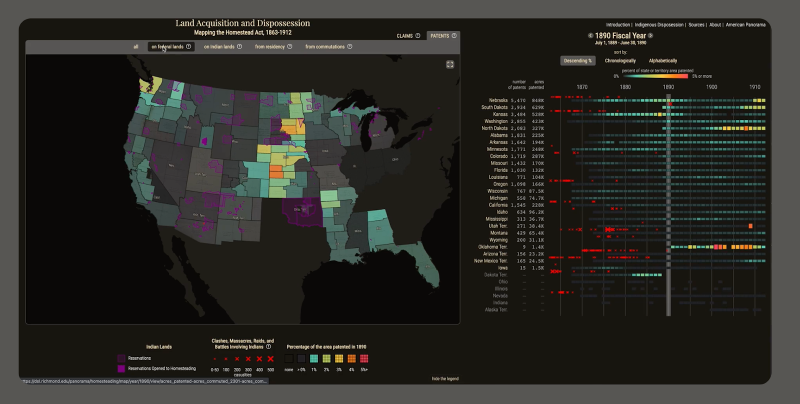Viewport: 800px width, 404px height.
Task: Show info icon for 'from commutations'
Action: (x=349, y=46)
